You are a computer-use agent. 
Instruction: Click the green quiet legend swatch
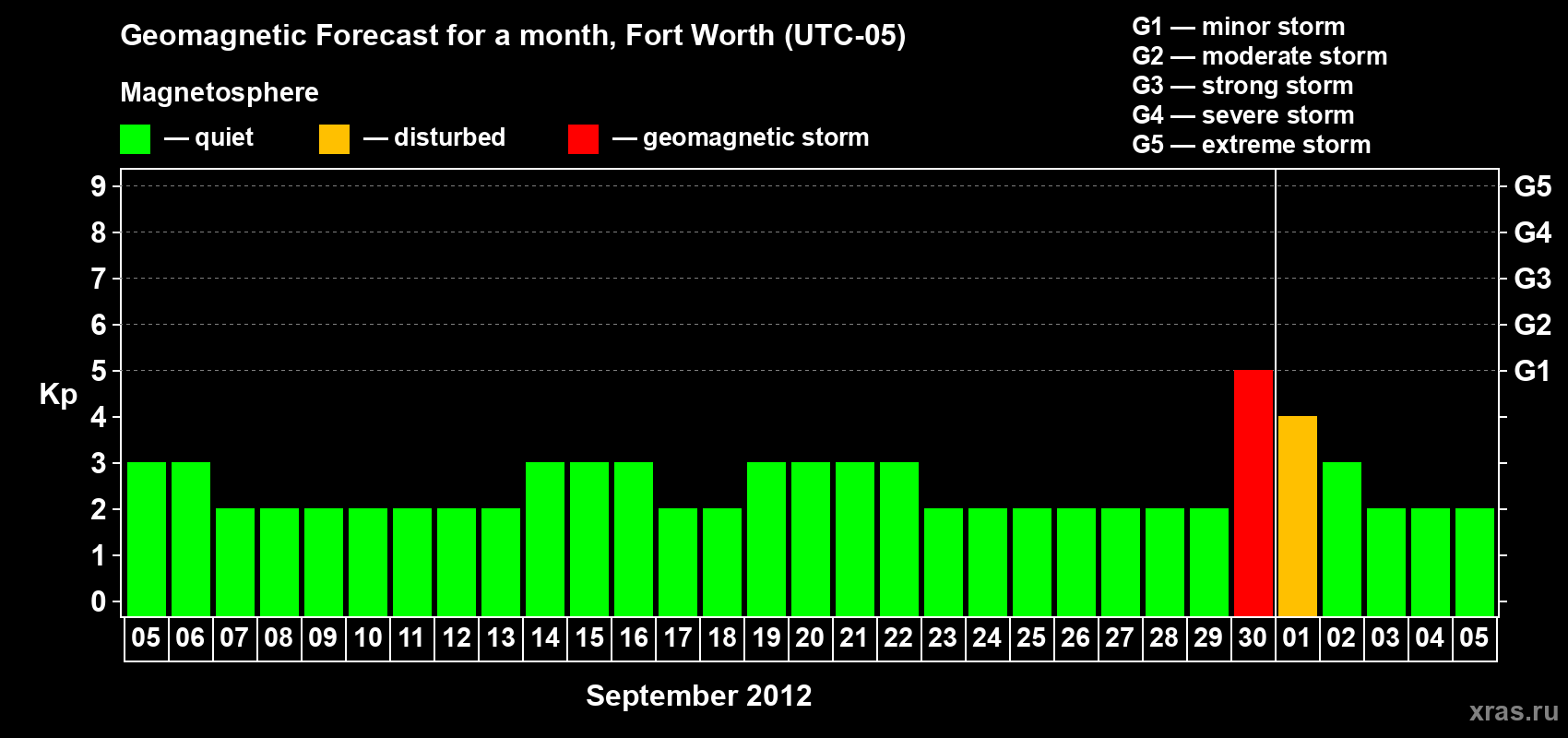(x=135, y=139)
